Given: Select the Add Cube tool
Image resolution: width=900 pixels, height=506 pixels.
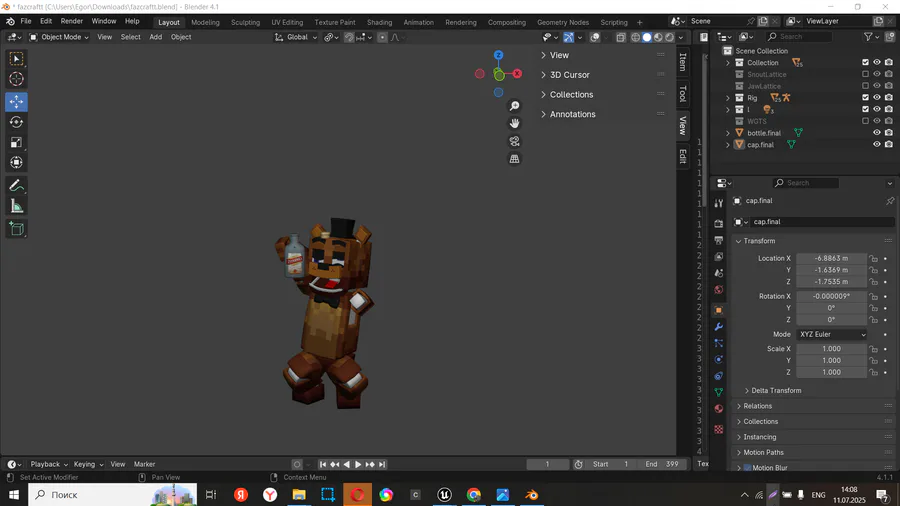Looking at the screenshot, I should (16, 229).
